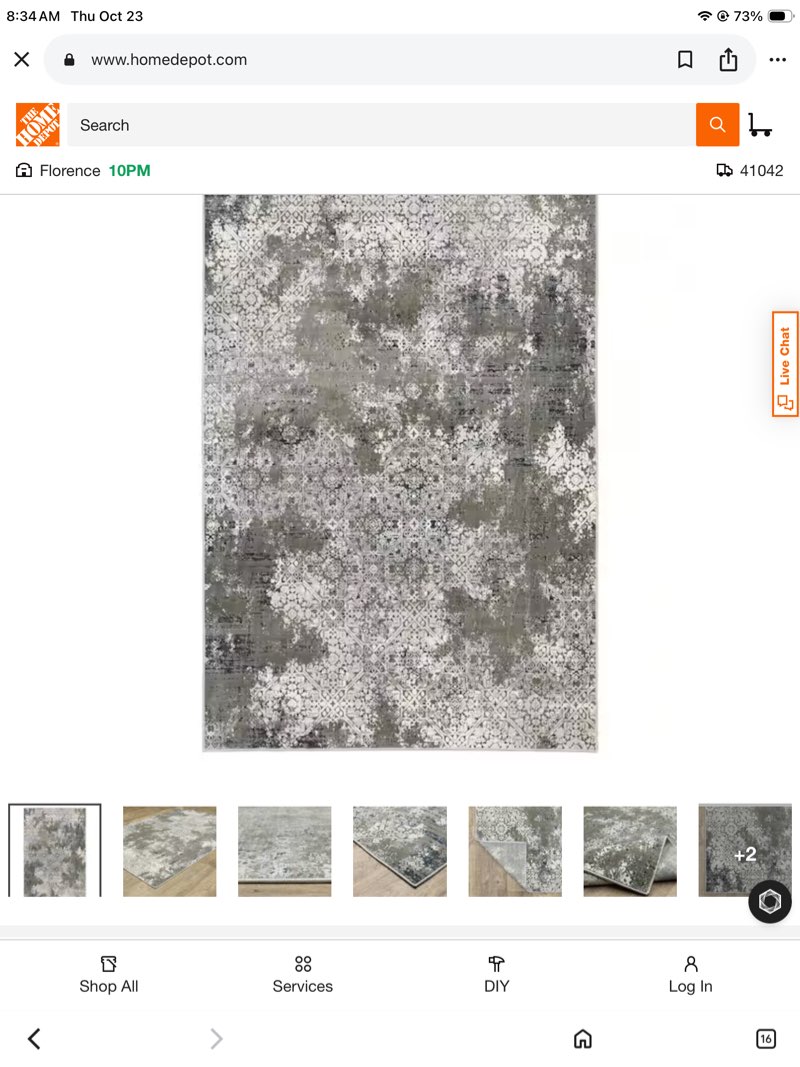Open the browser three-dot menu
Viewport: 800px width, 1067px height.
tap(778, 60)
